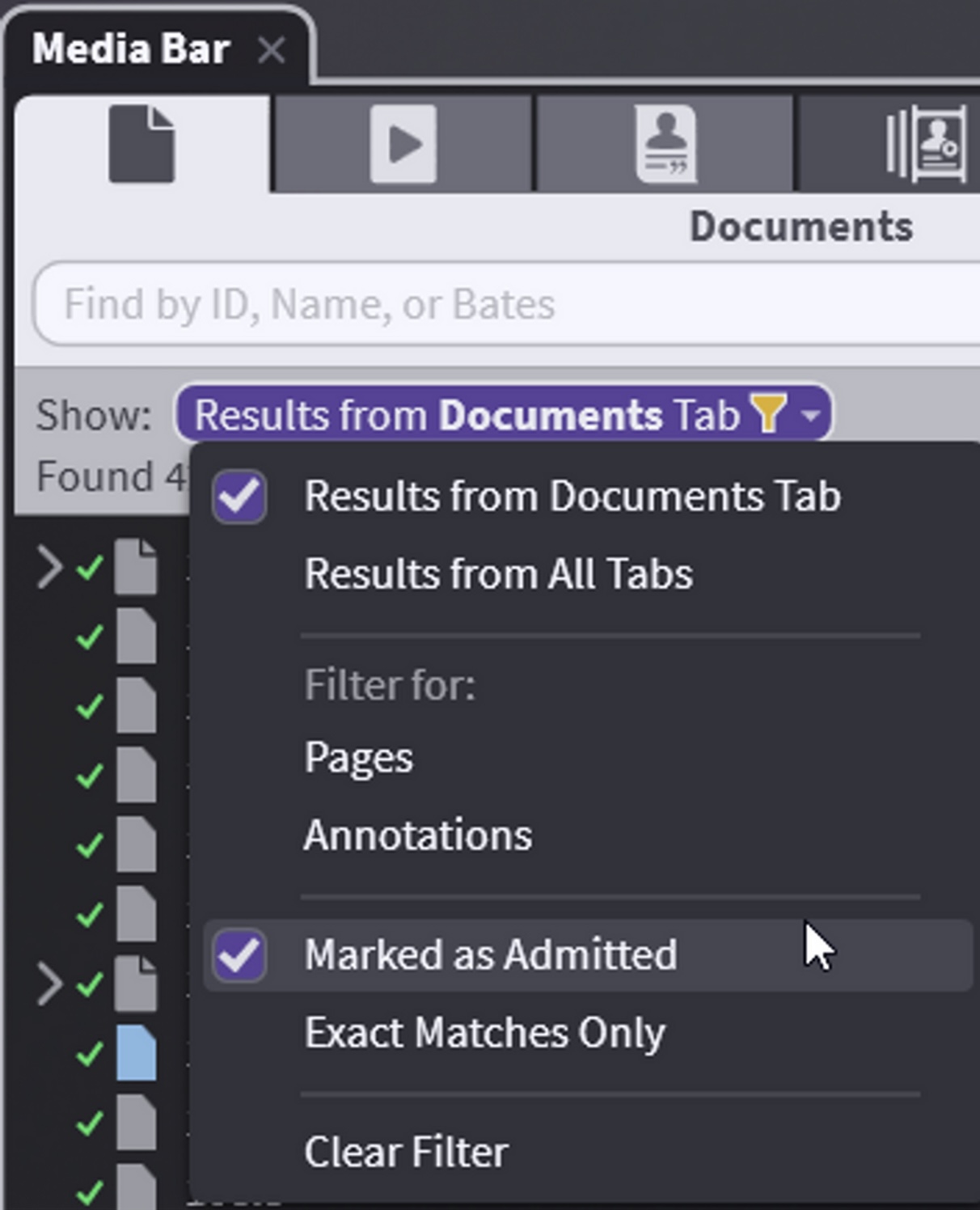Click the first document icon in list
The height and width of the screenshot is (1210, 980).
[x=136, y=567]
